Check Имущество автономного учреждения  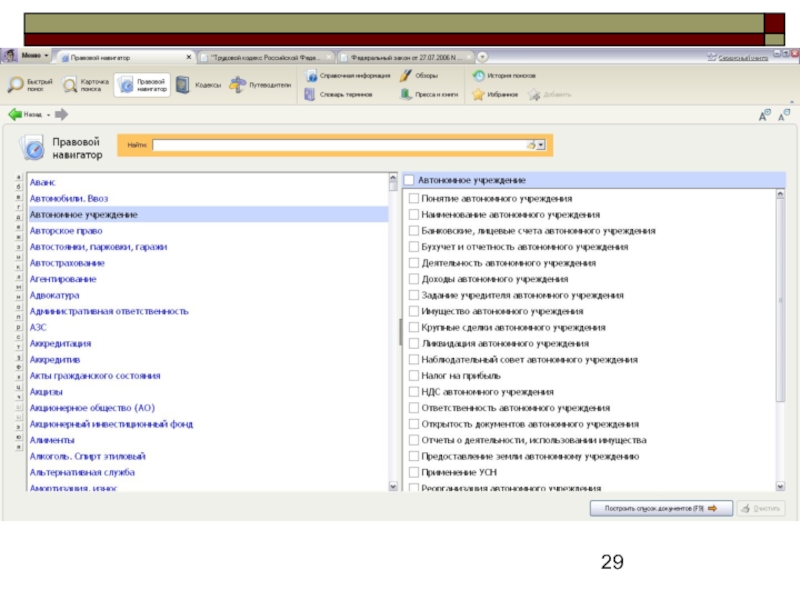[414, 311]
